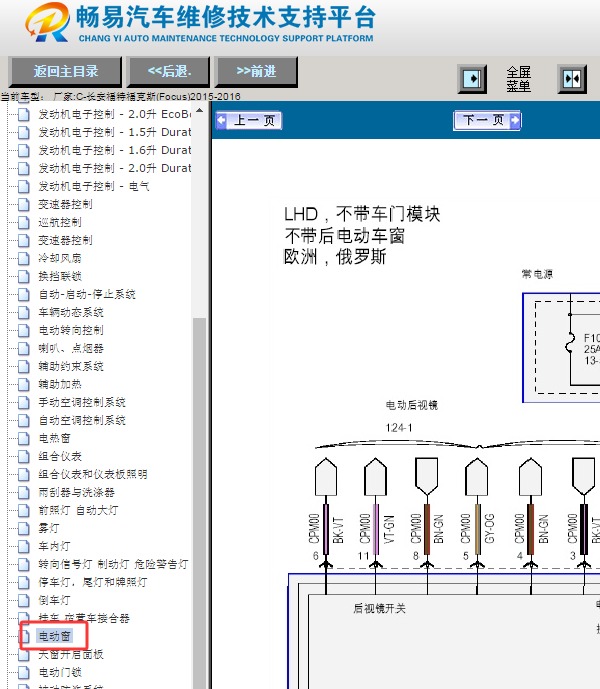
Task: Select the 电动门锁 entry
Action: 60,672
